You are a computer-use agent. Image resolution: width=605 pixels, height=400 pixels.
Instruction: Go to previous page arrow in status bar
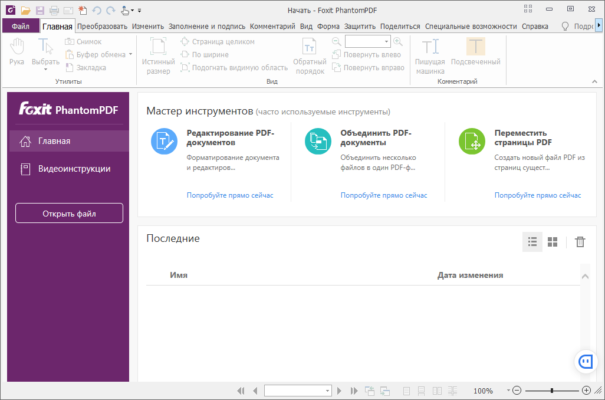coord(255,391)
